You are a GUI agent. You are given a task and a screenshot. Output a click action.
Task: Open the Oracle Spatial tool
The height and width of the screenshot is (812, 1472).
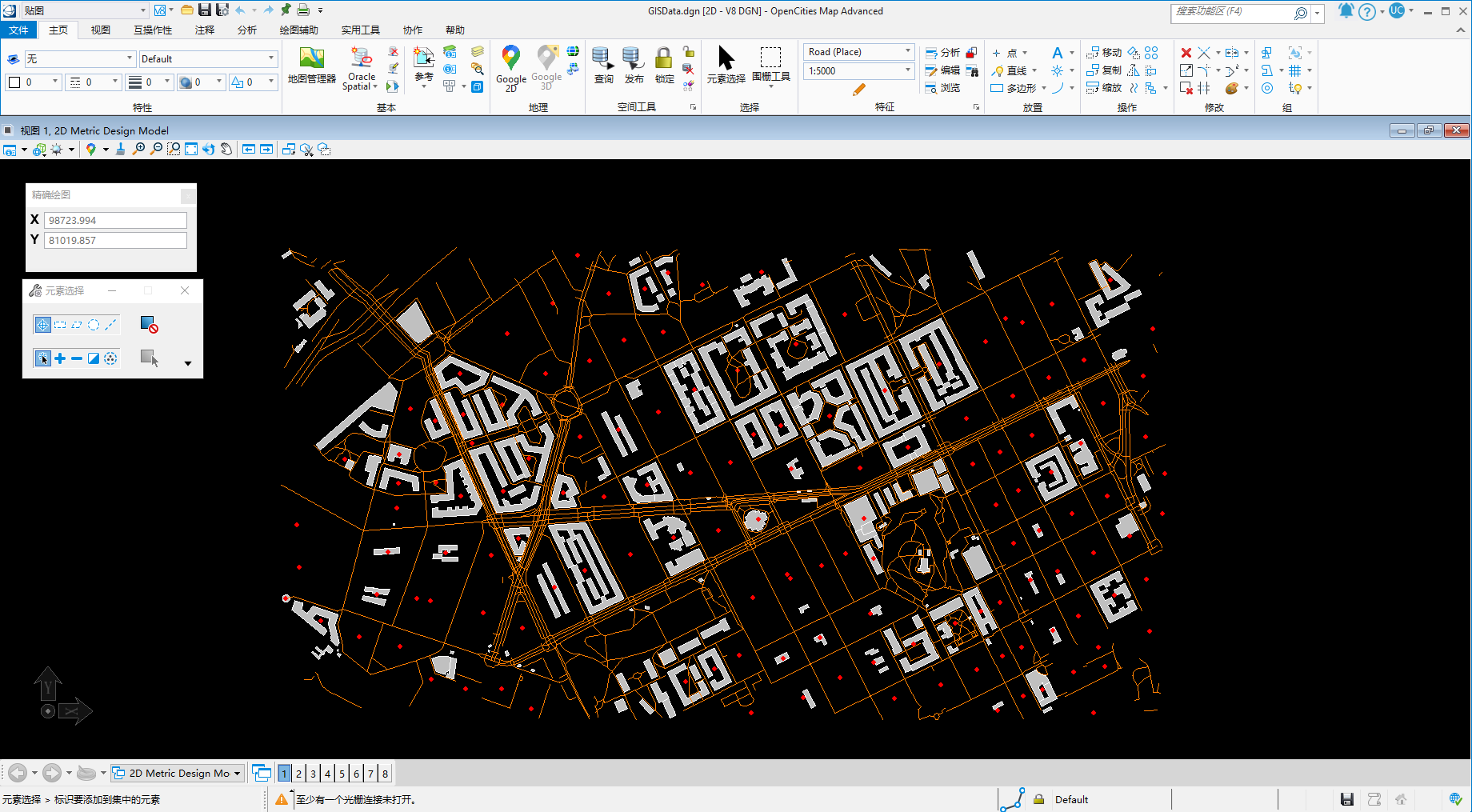pyautogui.click(x=360, y=68)
